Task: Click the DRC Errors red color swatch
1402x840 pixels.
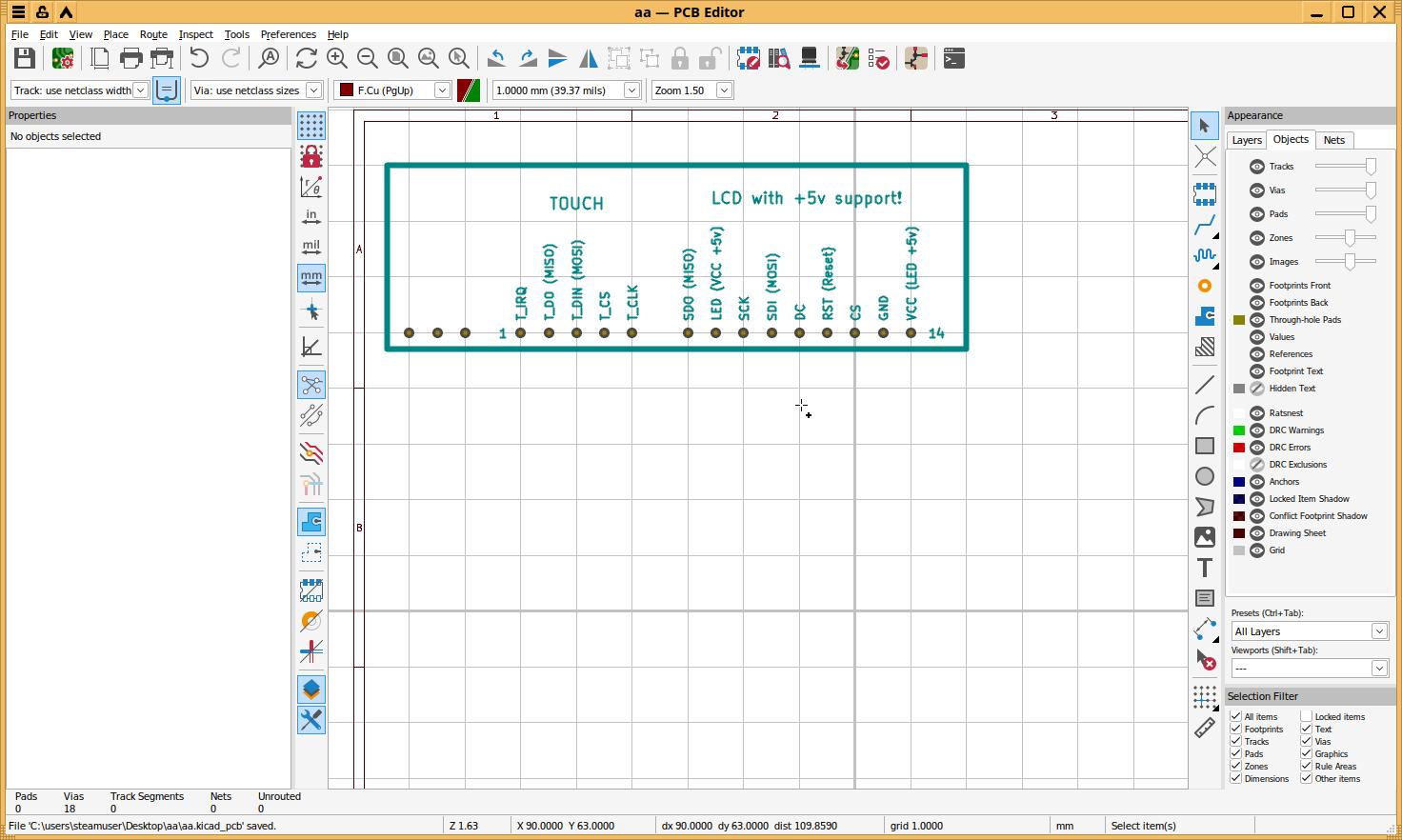Action: click(x=1239, y=448)
